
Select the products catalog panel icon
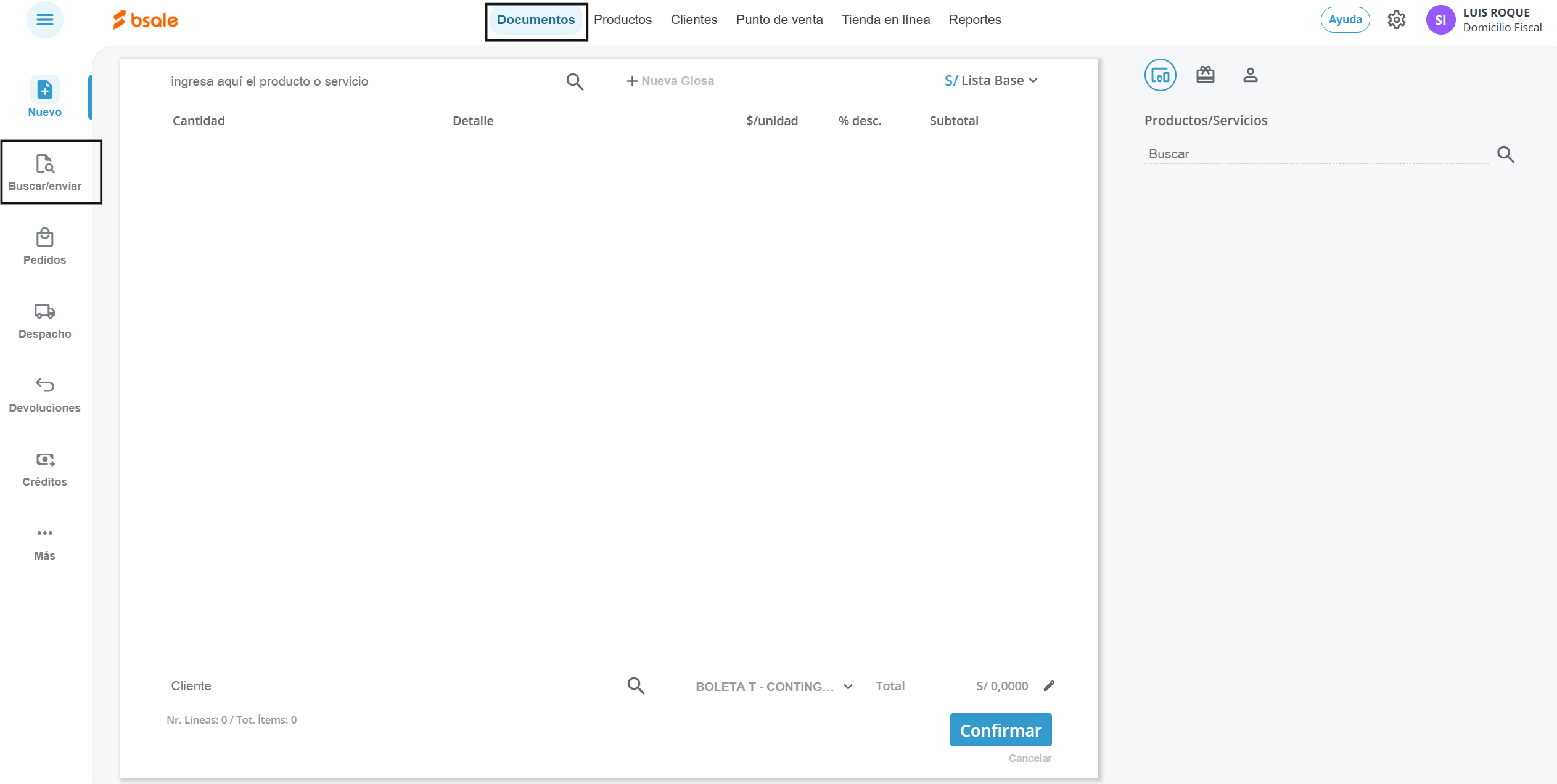1160,75
